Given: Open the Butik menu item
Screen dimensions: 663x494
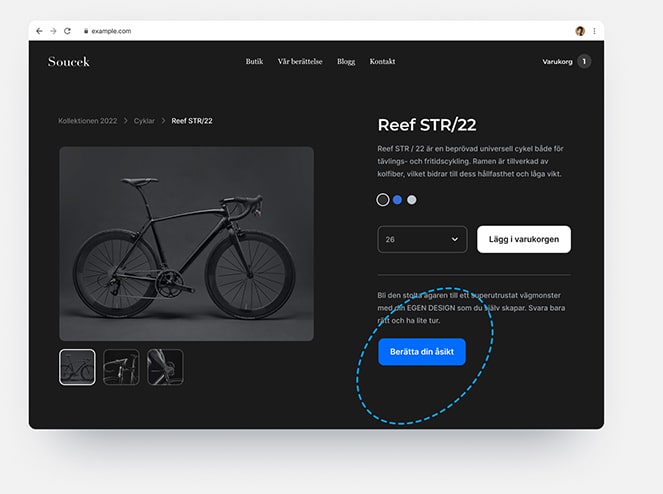Looking at the screenshot, I should coord(254,61).
